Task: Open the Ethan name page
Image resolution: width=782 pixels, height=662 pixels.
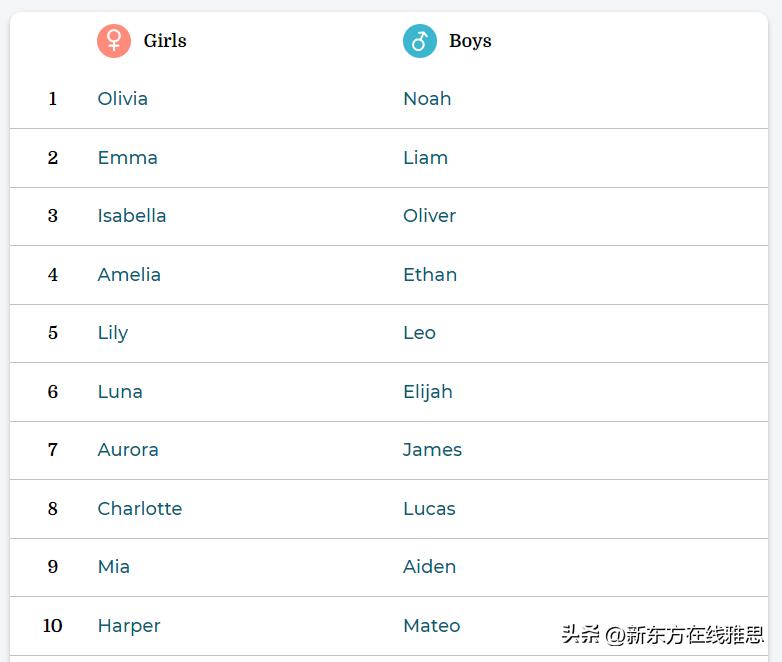Action: point(430,275)
